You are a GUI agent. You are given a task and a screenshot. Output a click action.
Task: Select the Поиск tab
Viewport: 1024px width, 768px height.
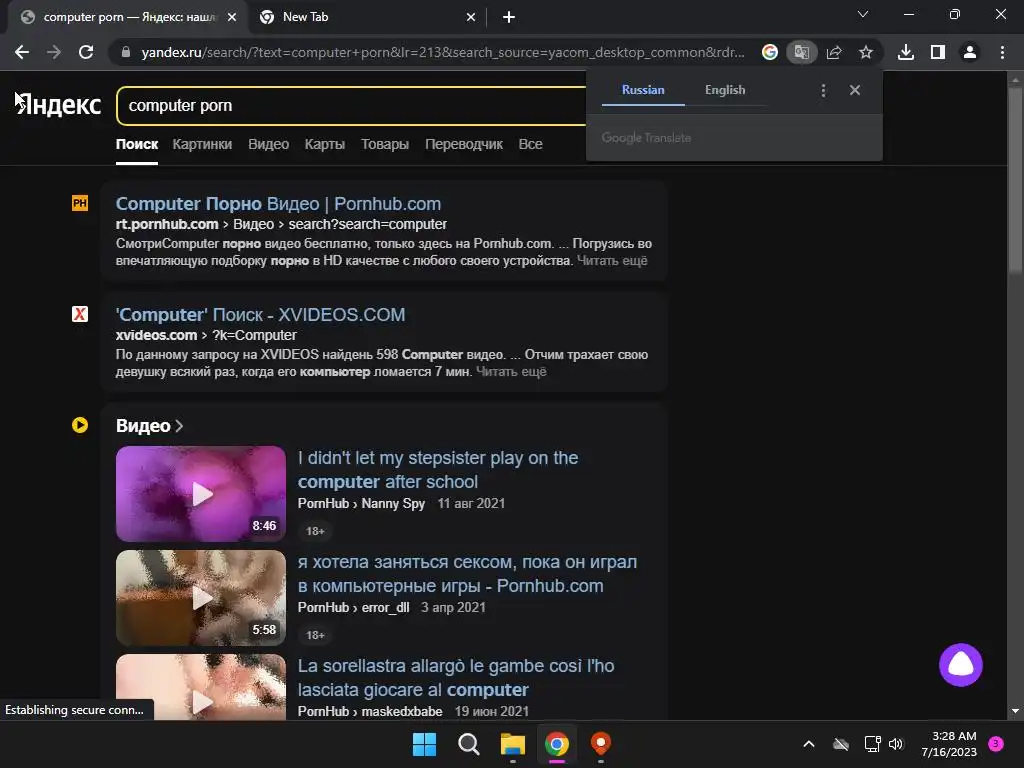(x=136, y=144)
